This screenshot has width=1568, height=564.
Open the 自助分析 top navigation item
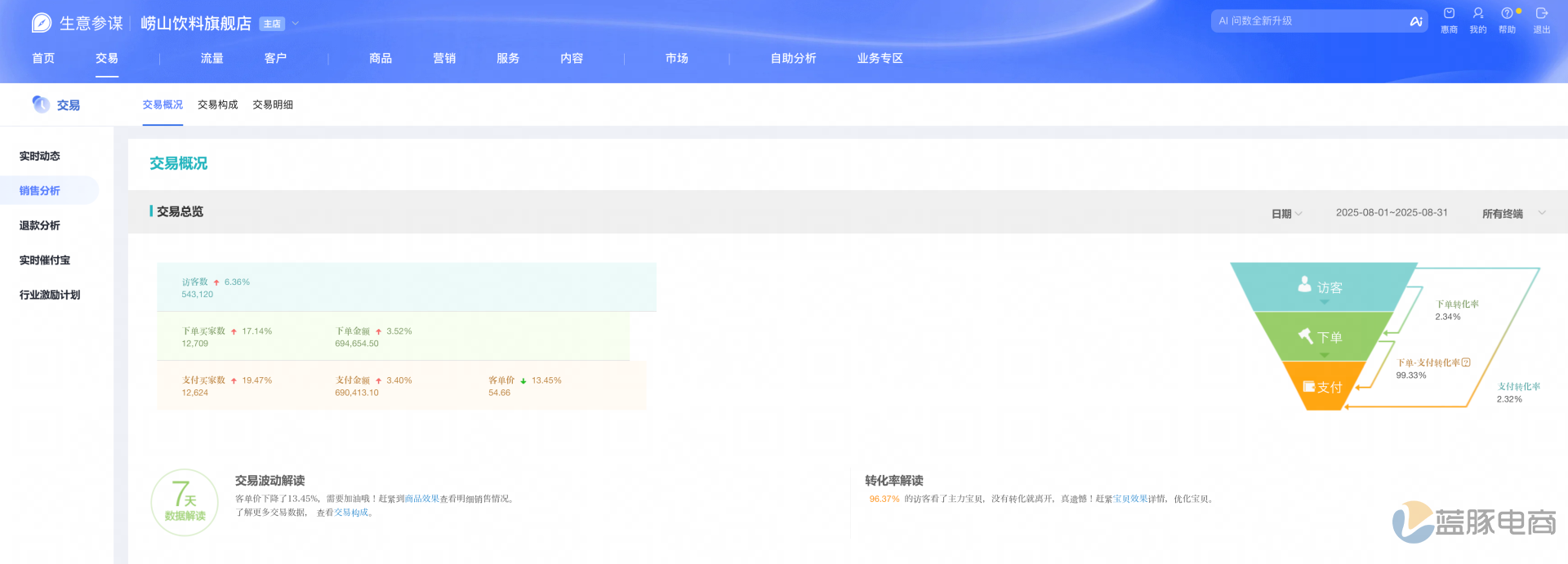click(x=793, y=58)
